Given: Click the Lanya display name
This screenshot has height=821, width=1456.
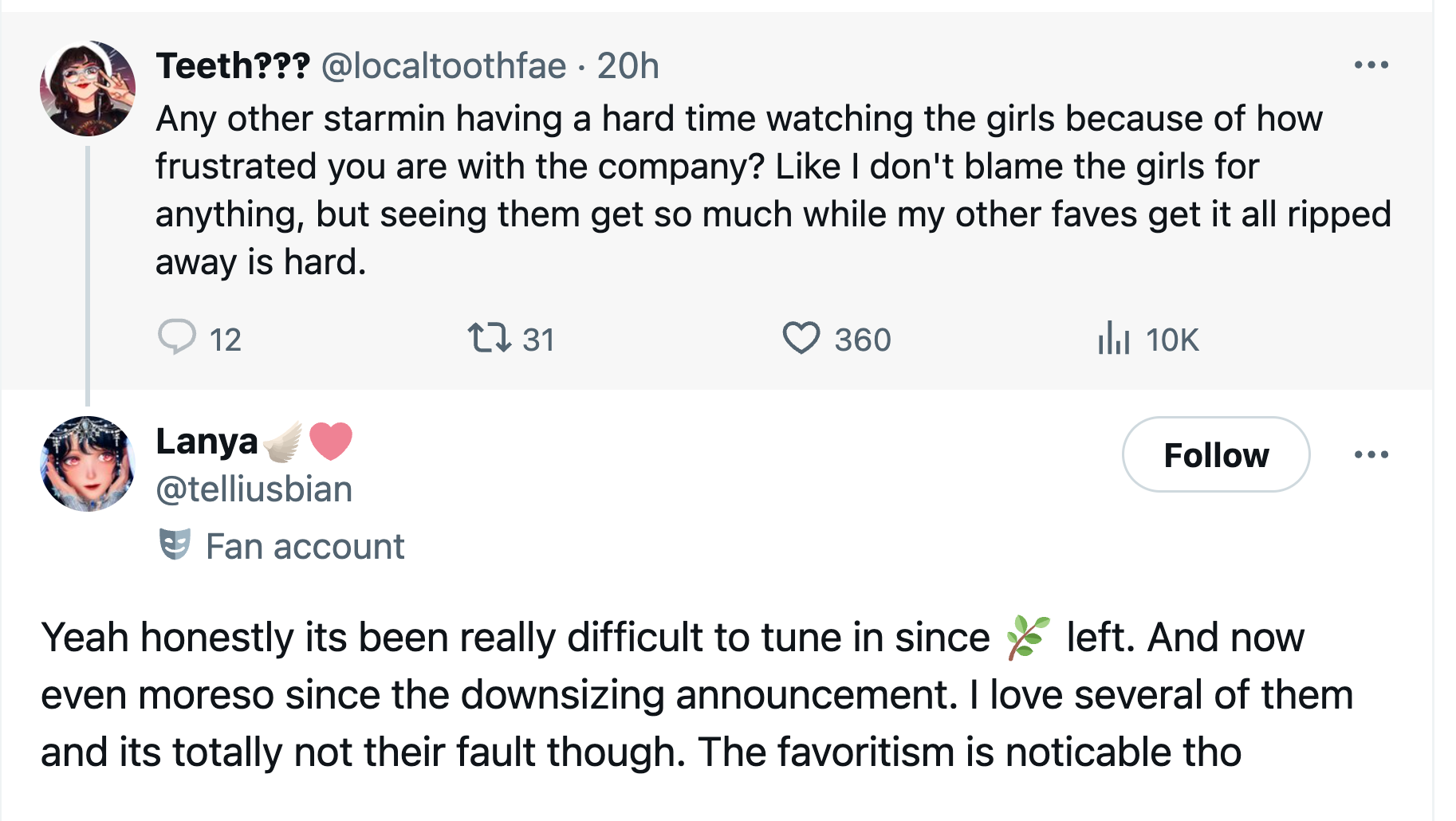Looking at the screenshot, I should tap(207, 441).
